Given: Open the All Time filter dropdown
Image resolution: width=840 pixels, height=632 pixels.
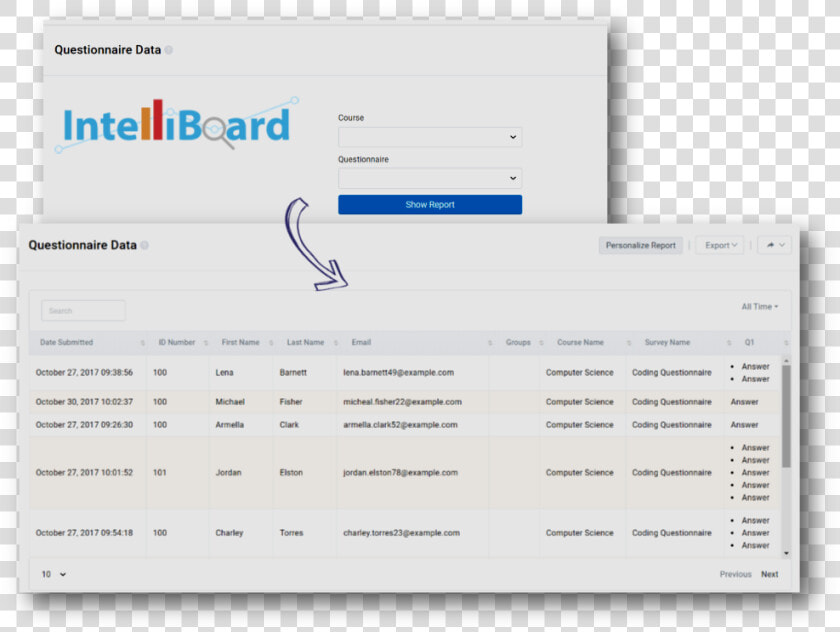Looking at the screenshot, I should pos(760,306).
